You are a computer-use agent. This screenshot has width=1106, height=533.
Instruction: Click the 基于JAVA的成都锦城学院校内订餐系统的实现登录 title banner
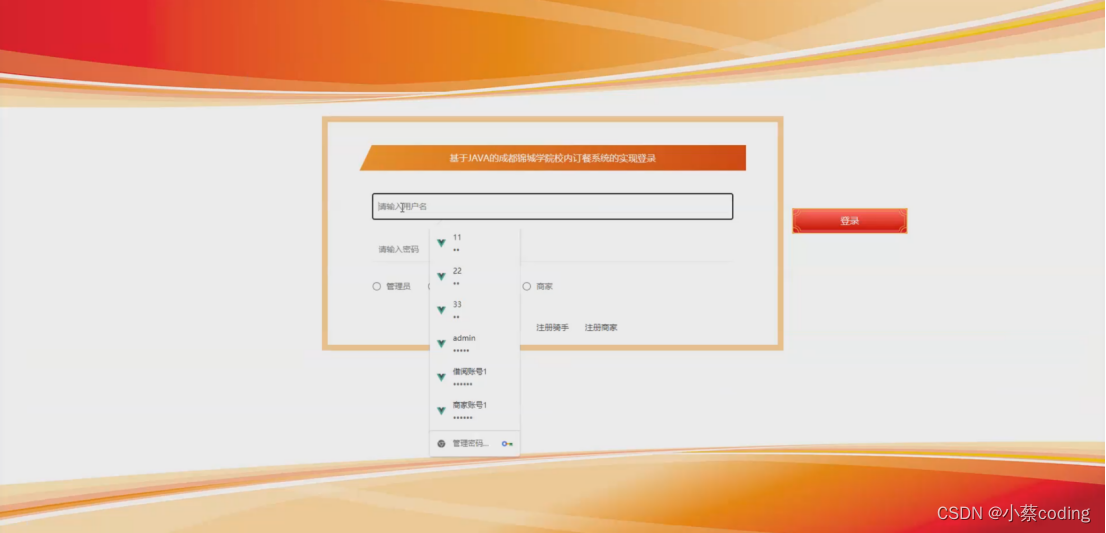(552, 158)
